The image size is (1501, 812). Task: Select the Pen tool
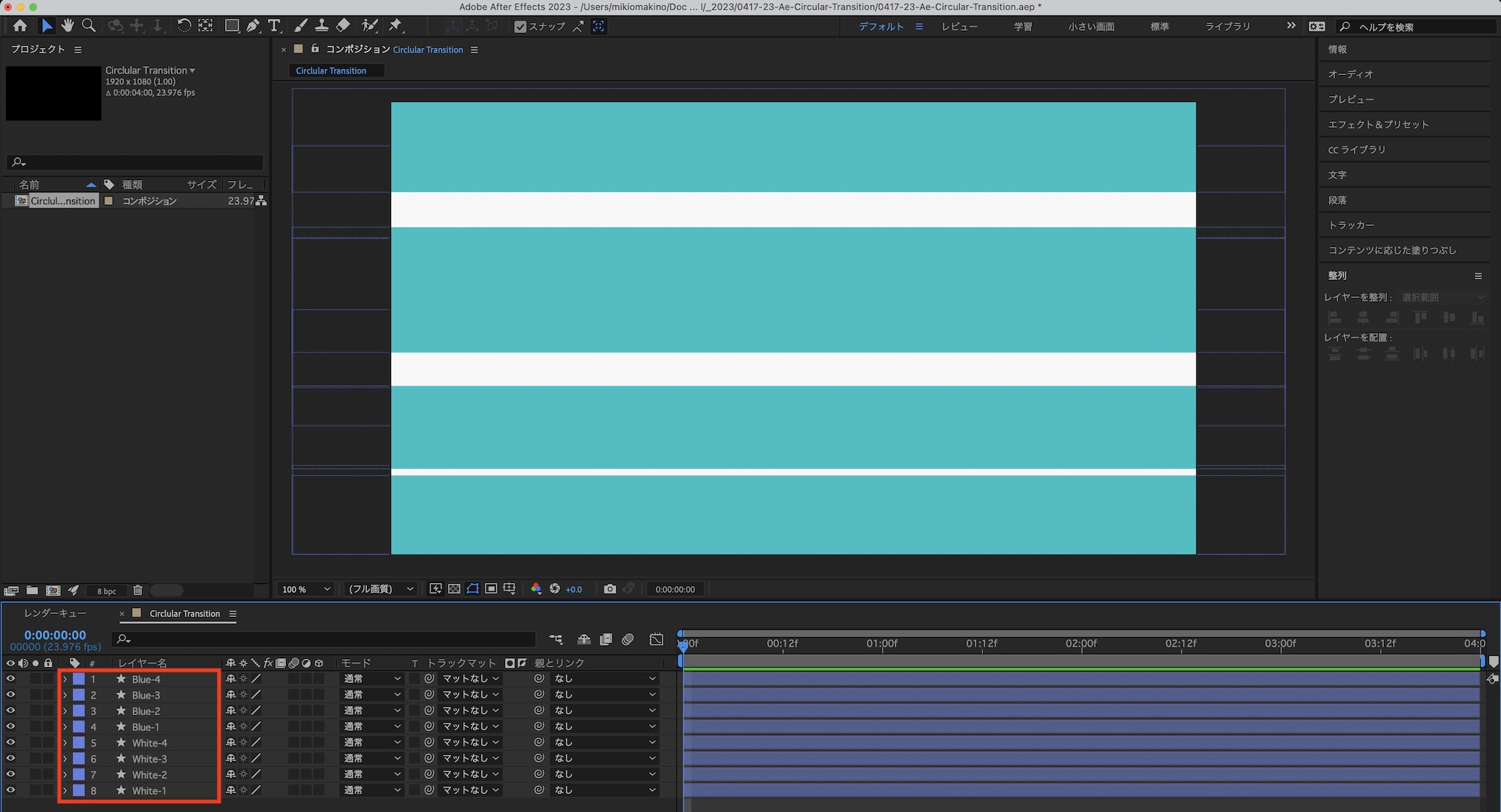(x=253, y=26)
